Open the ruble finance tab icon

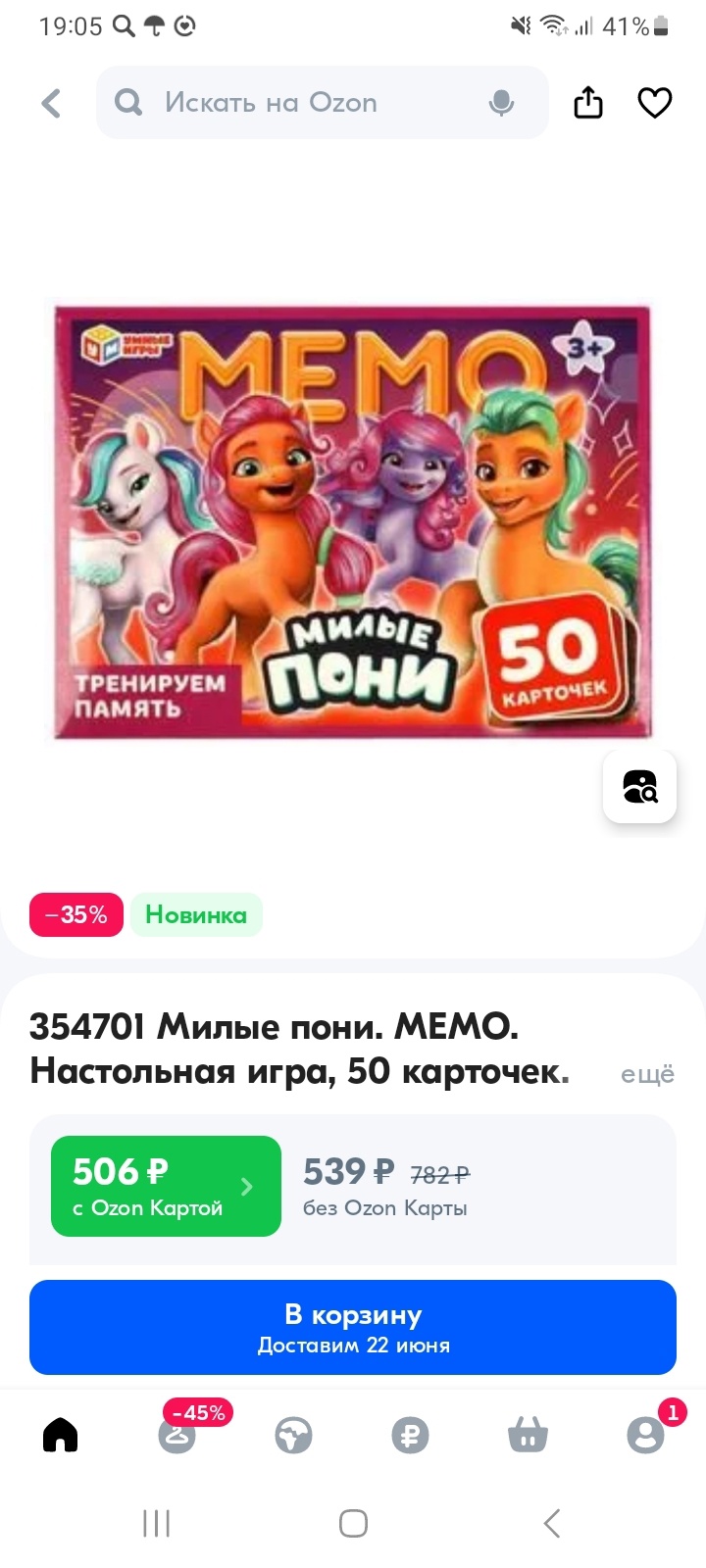click(x=410, y=1436)
